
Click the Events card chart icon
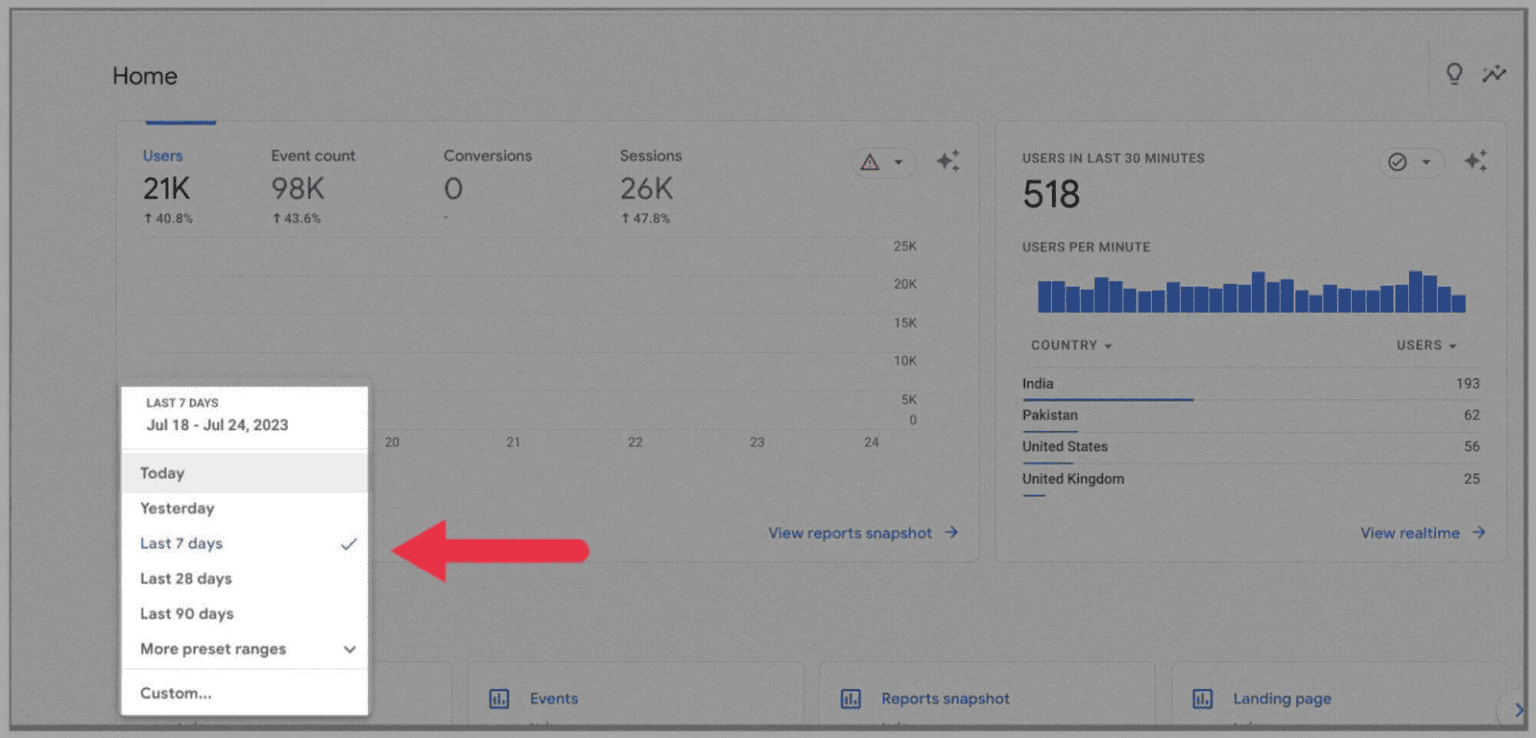pyautogui.click(x=499, y=698)
